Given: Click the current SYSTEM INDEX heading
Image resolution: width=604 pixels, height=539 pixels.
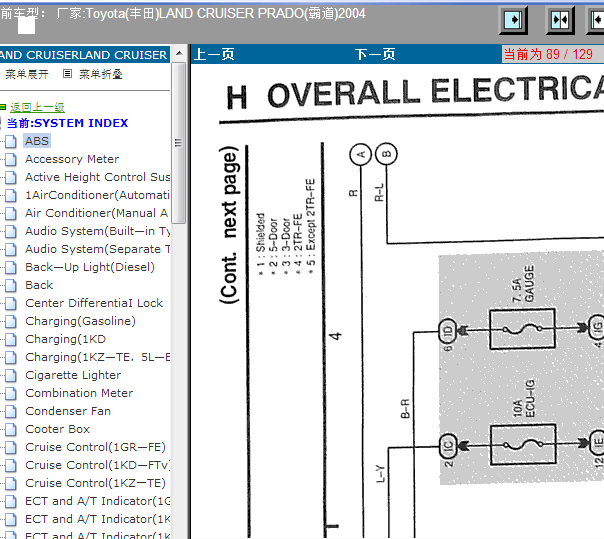Looking at the screenshot, I should coord(67,123).
